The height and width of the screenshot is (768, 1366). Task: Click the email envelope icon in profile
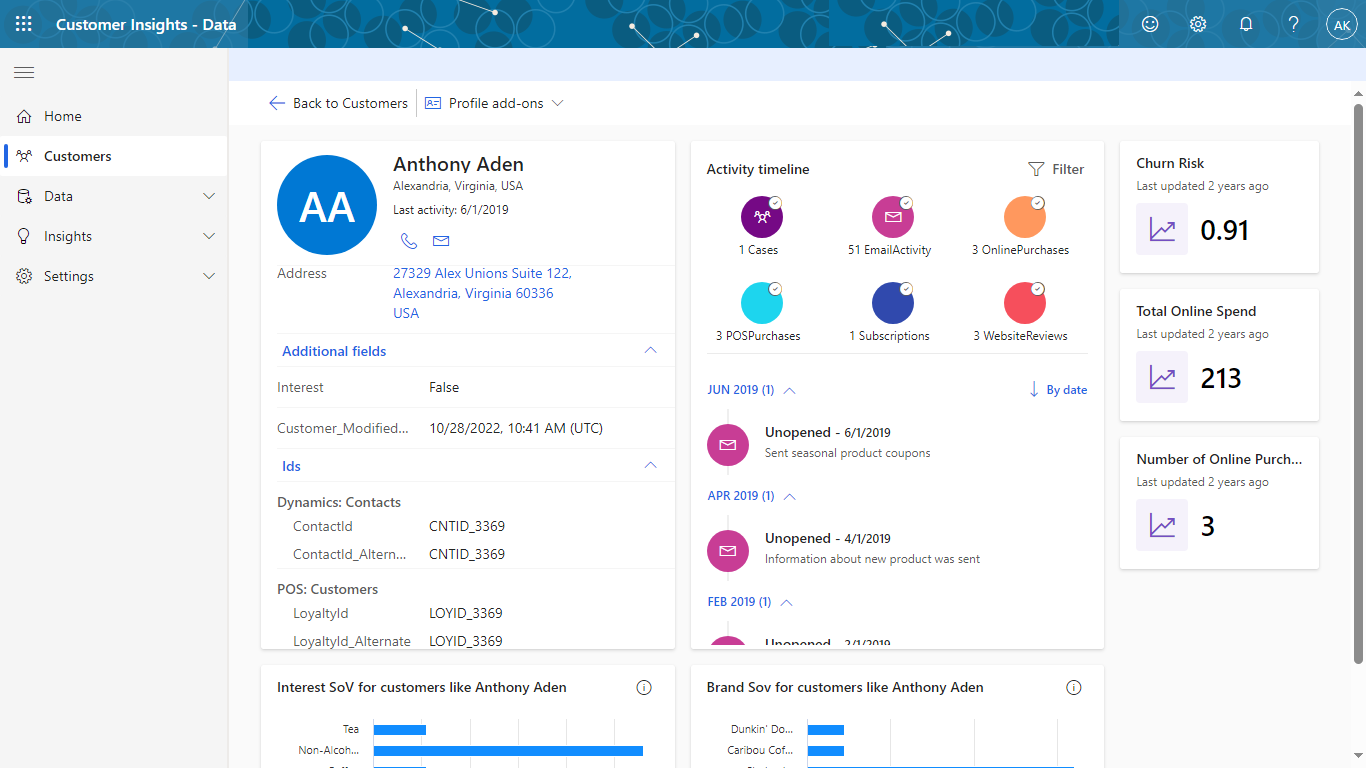[441, 241]
